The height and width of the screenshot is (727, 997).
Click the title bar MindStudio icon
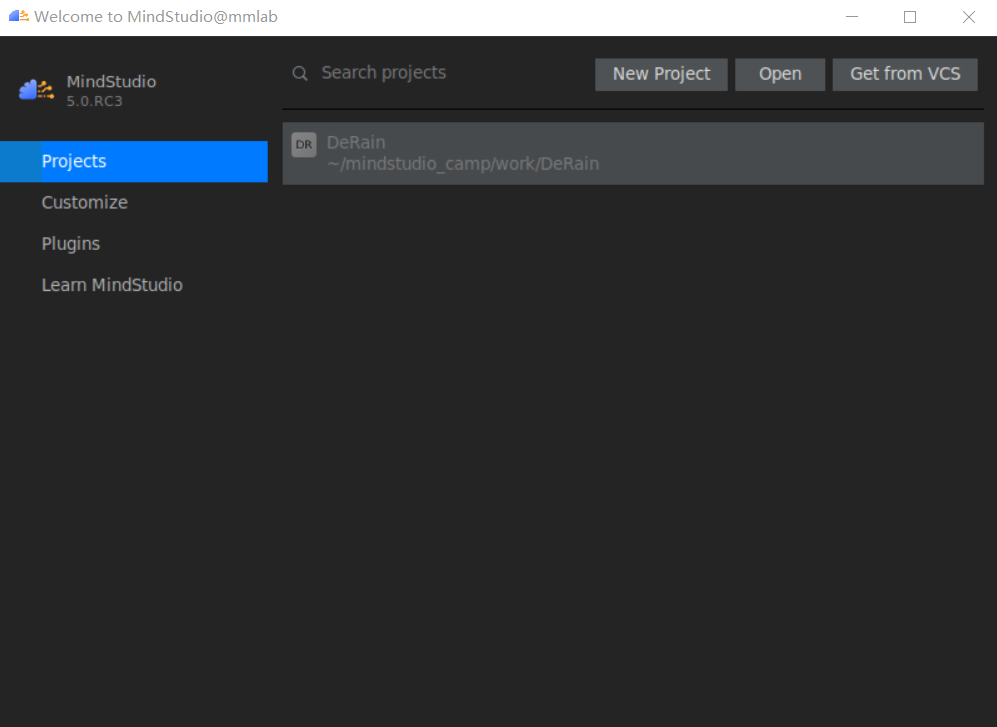(18, 17)
